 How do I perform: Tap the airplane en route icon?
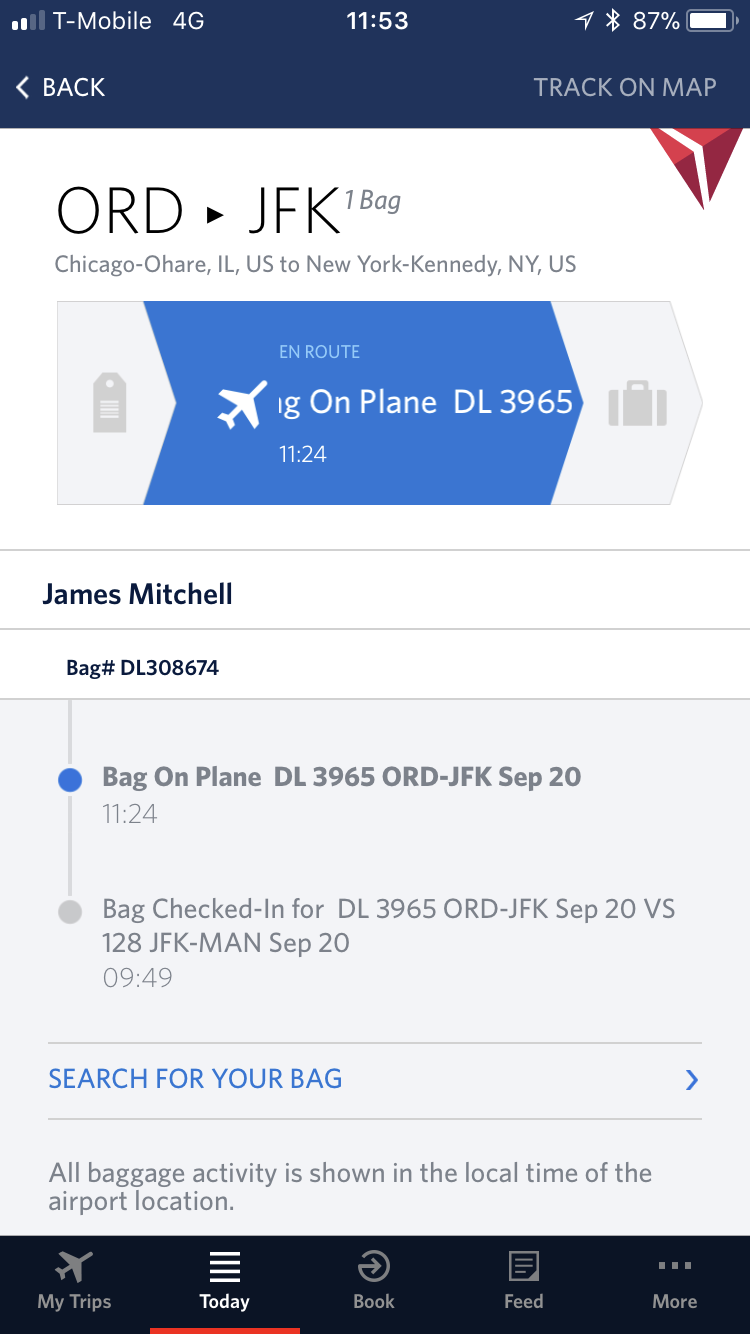coord(243,404)
